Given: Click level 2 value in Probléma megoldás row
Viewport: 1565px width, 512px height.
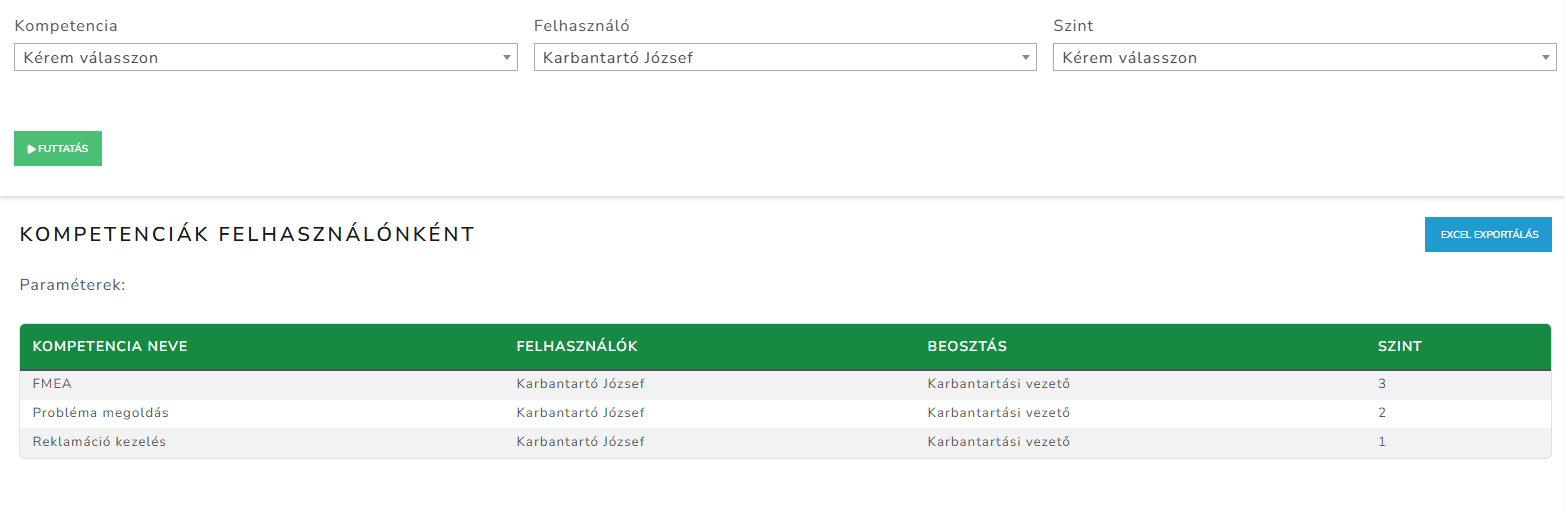Looking at the screenshot, I should point(1382,412).
